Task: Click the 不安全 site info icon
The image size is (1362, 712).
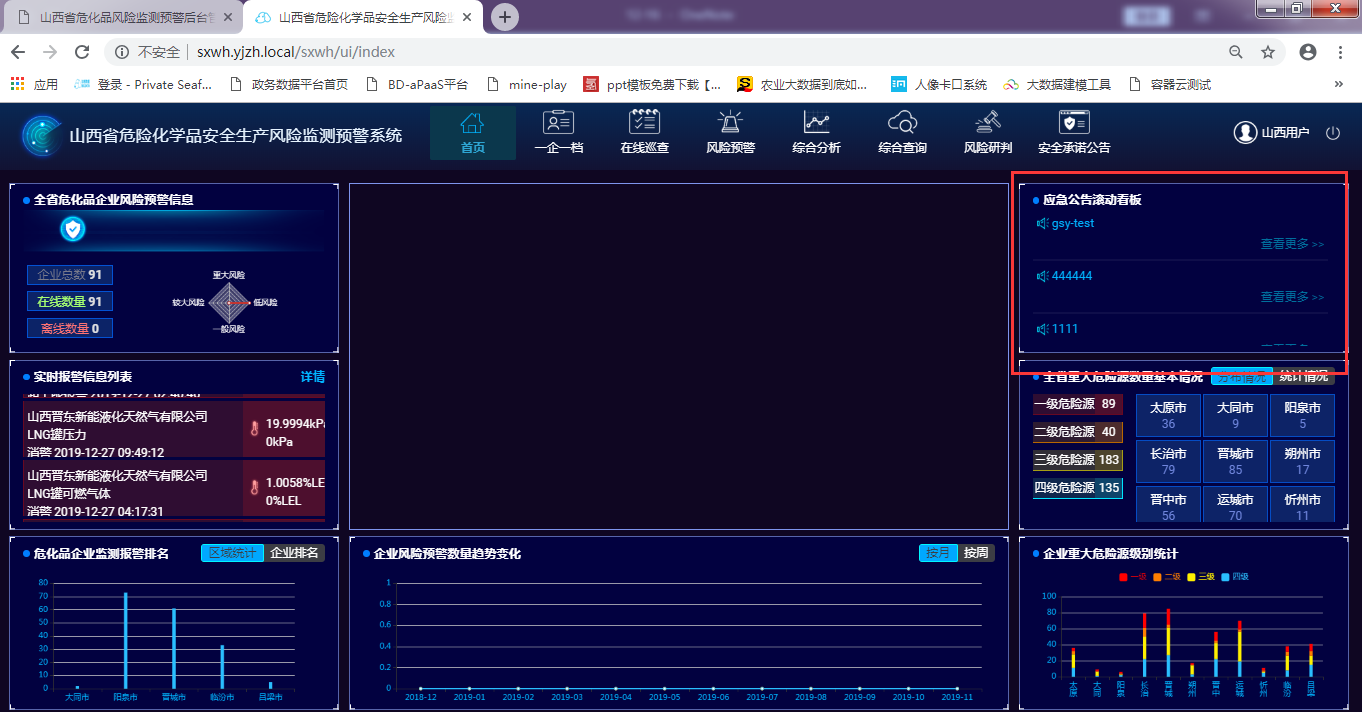Action: tap(121, 52)
